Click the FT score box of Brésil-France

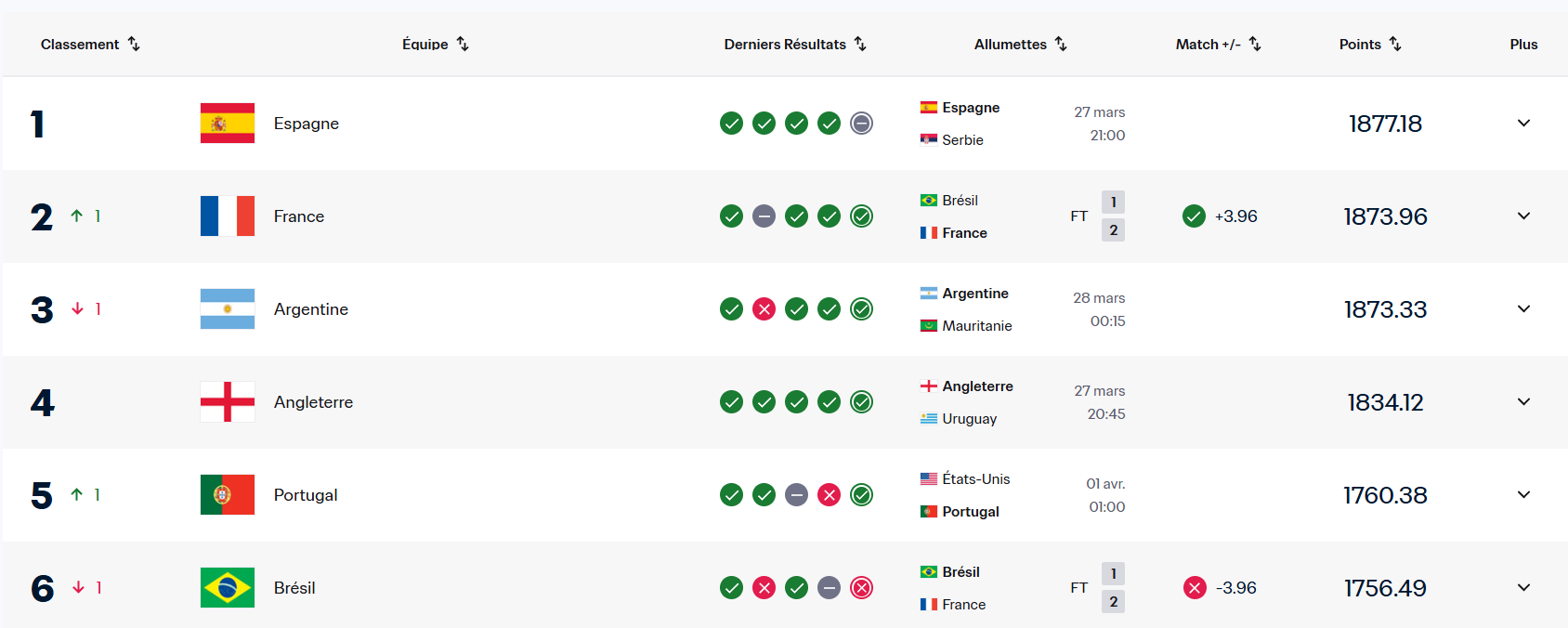click(1113, 587)
